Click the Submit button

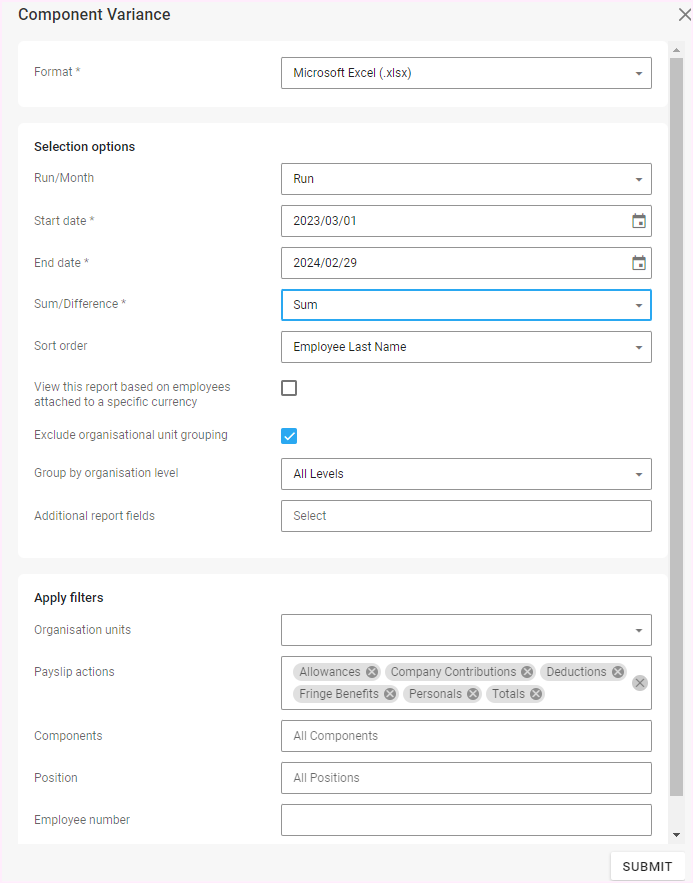[647, 866]
